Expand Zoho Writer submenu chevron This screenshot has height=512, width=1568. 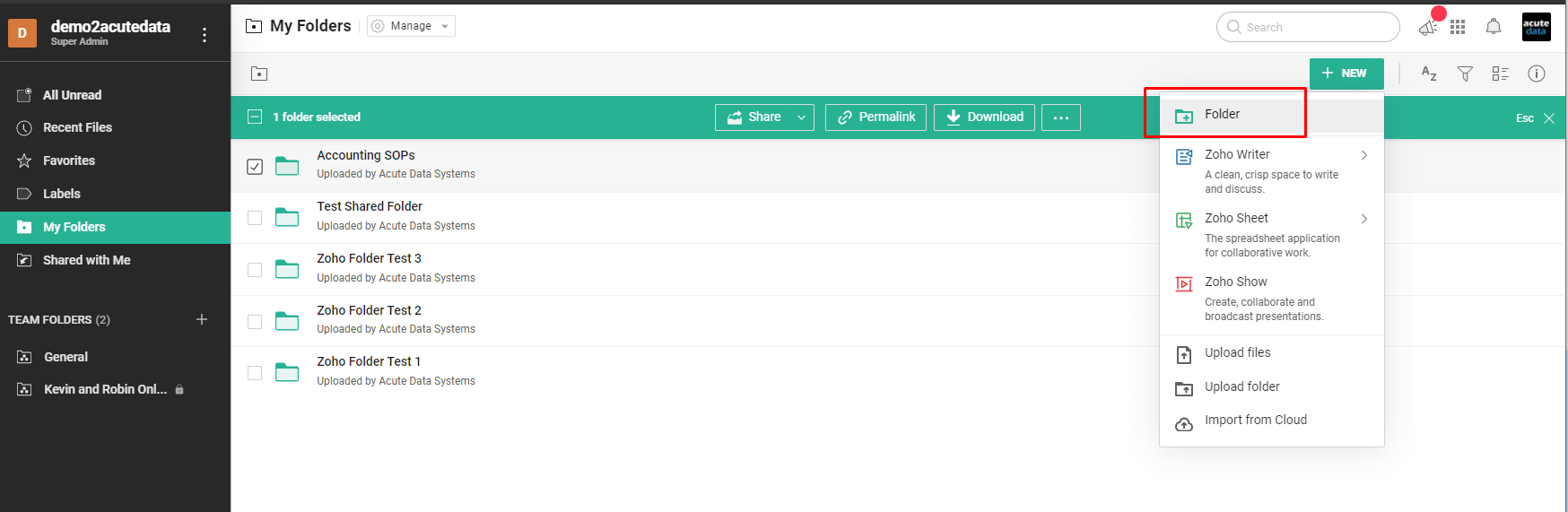tap(1364, 155)
